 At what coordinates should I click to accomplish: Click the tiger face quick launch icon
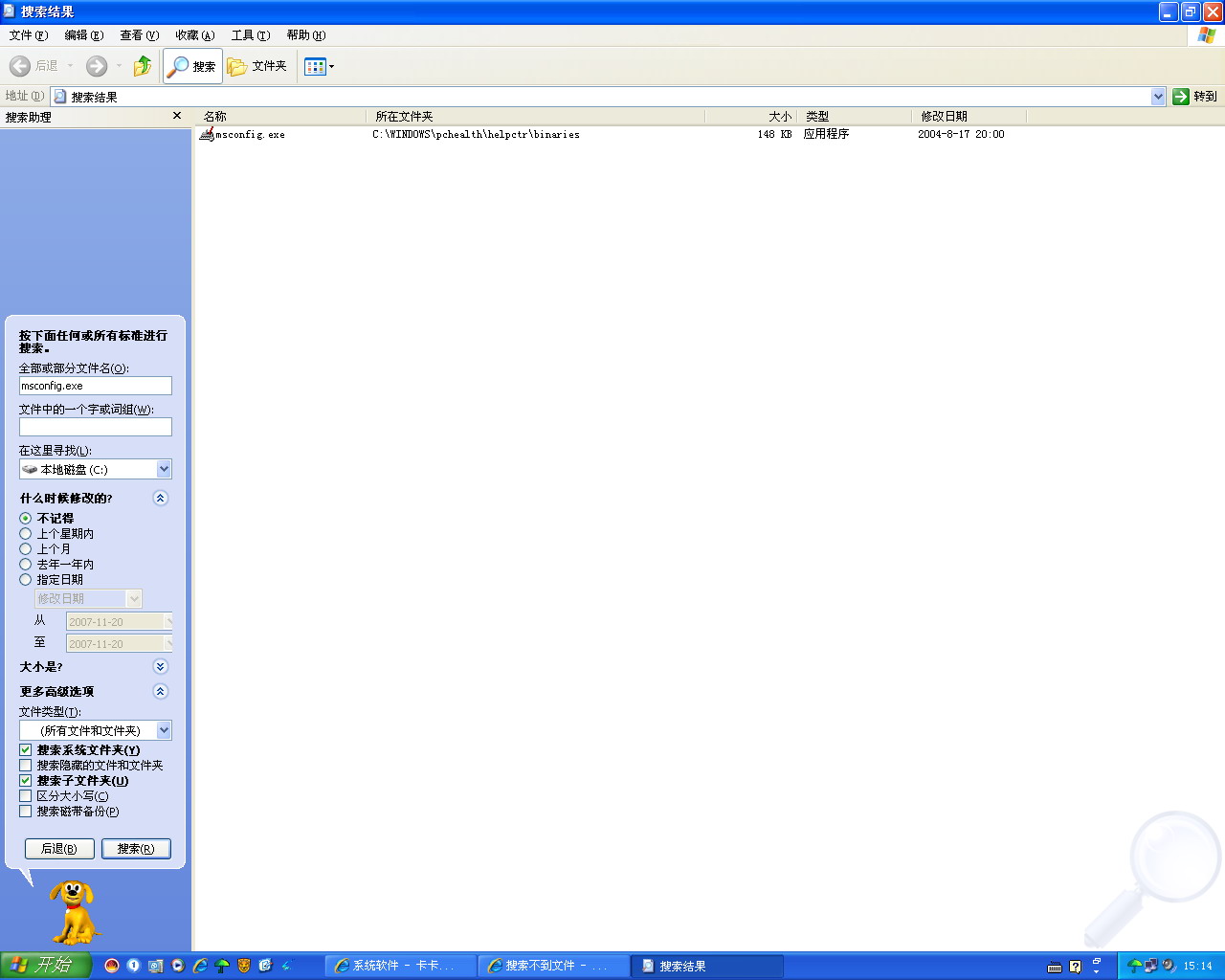click(x=244, y=967)
